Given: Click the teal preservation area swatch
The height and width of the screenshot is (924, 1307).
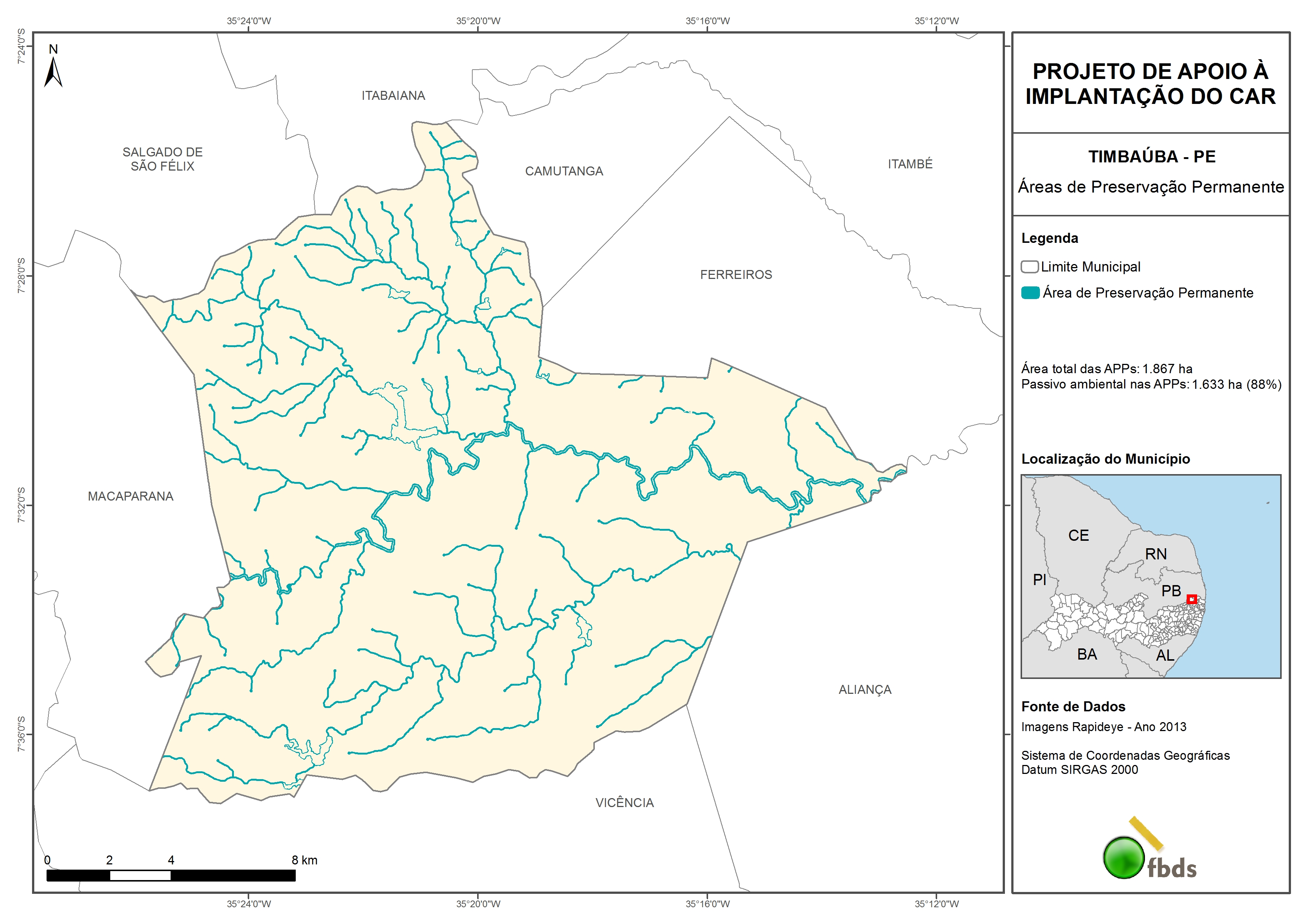Looking at the screenshot, I should pyautogui.click(x=1030, y=293).
